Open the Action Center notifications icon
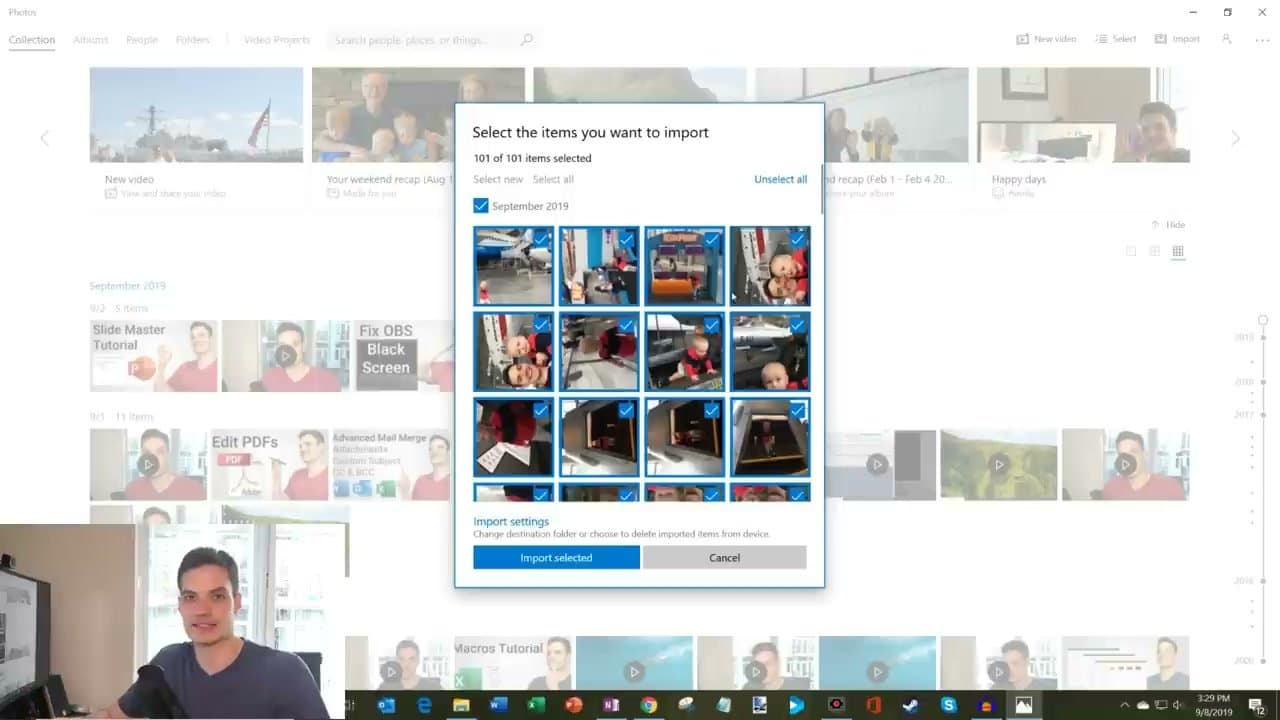Screen dimensions: 1280x720 pyautogui.click(x=1256, y=705)
